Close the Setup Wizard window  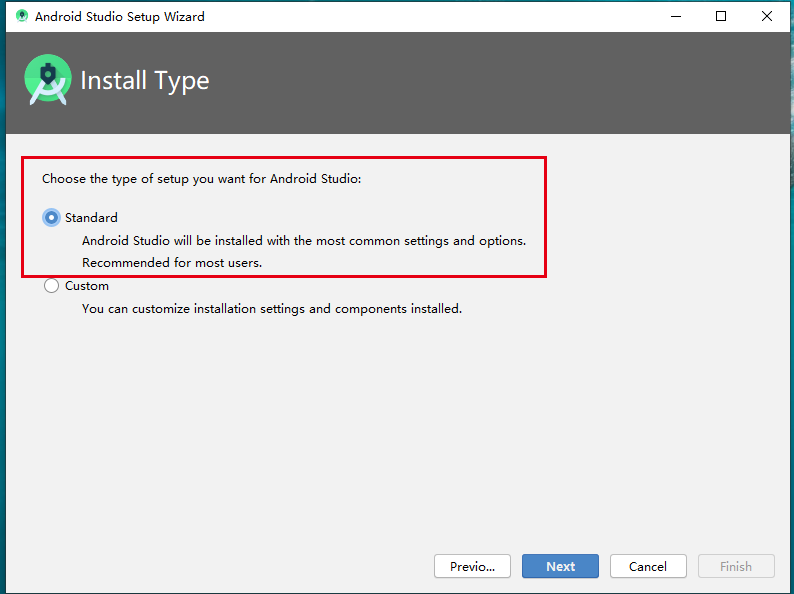click(x=767, y=16)
